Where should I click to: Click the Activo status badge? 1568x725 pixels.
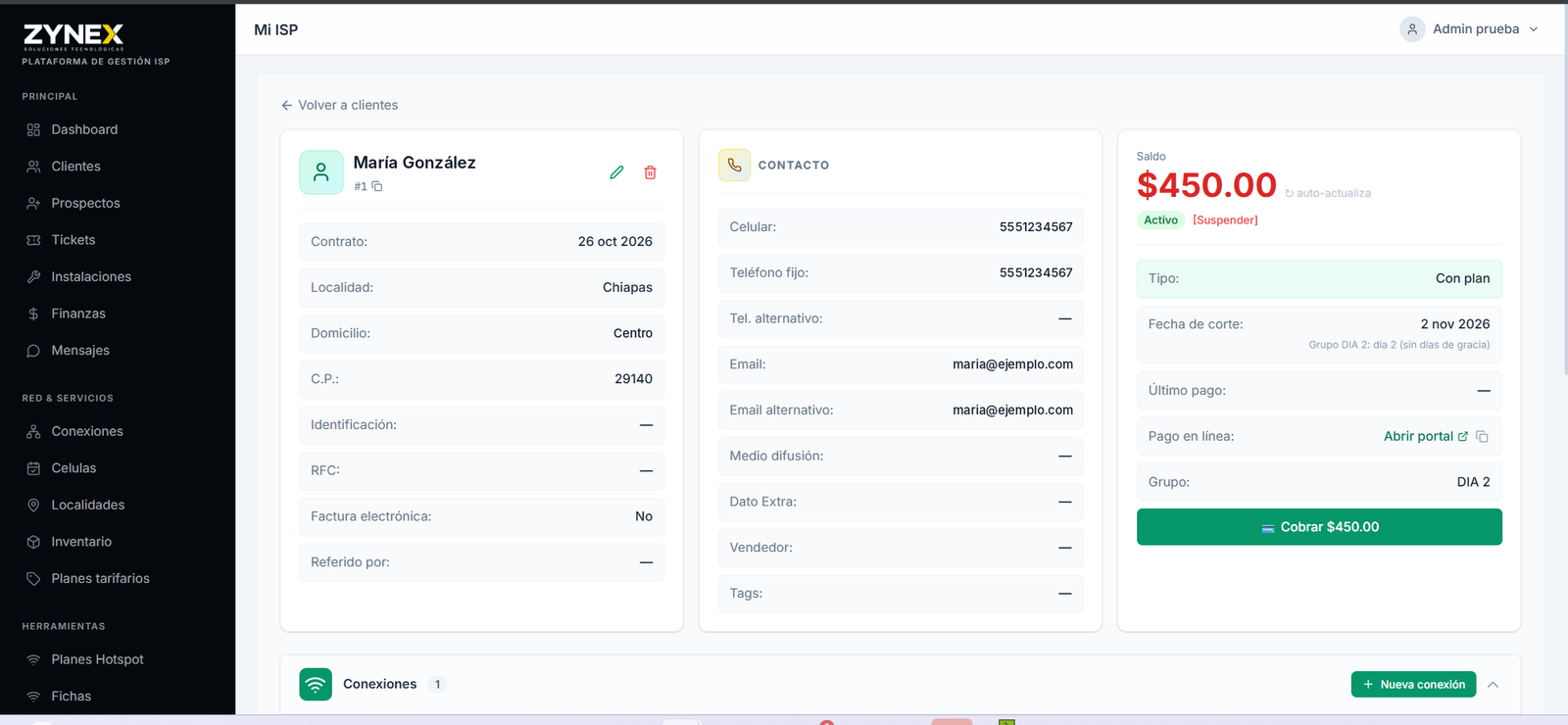click(x=1160, y=220)
